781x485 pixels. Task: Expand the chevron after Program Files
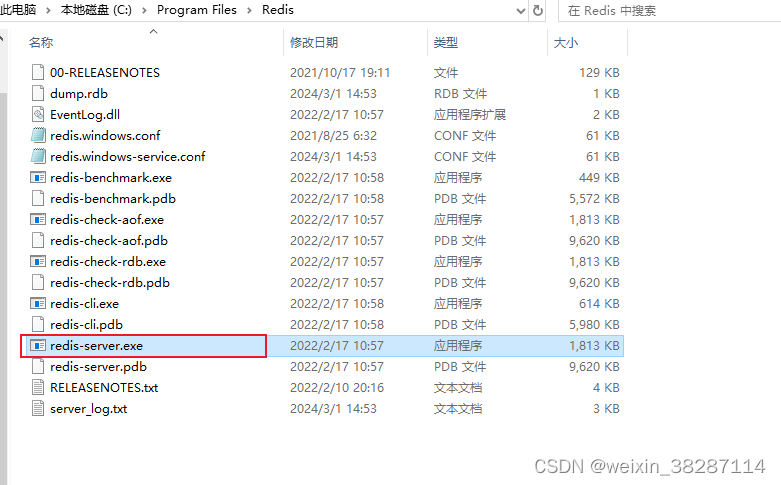coord(250,10)
